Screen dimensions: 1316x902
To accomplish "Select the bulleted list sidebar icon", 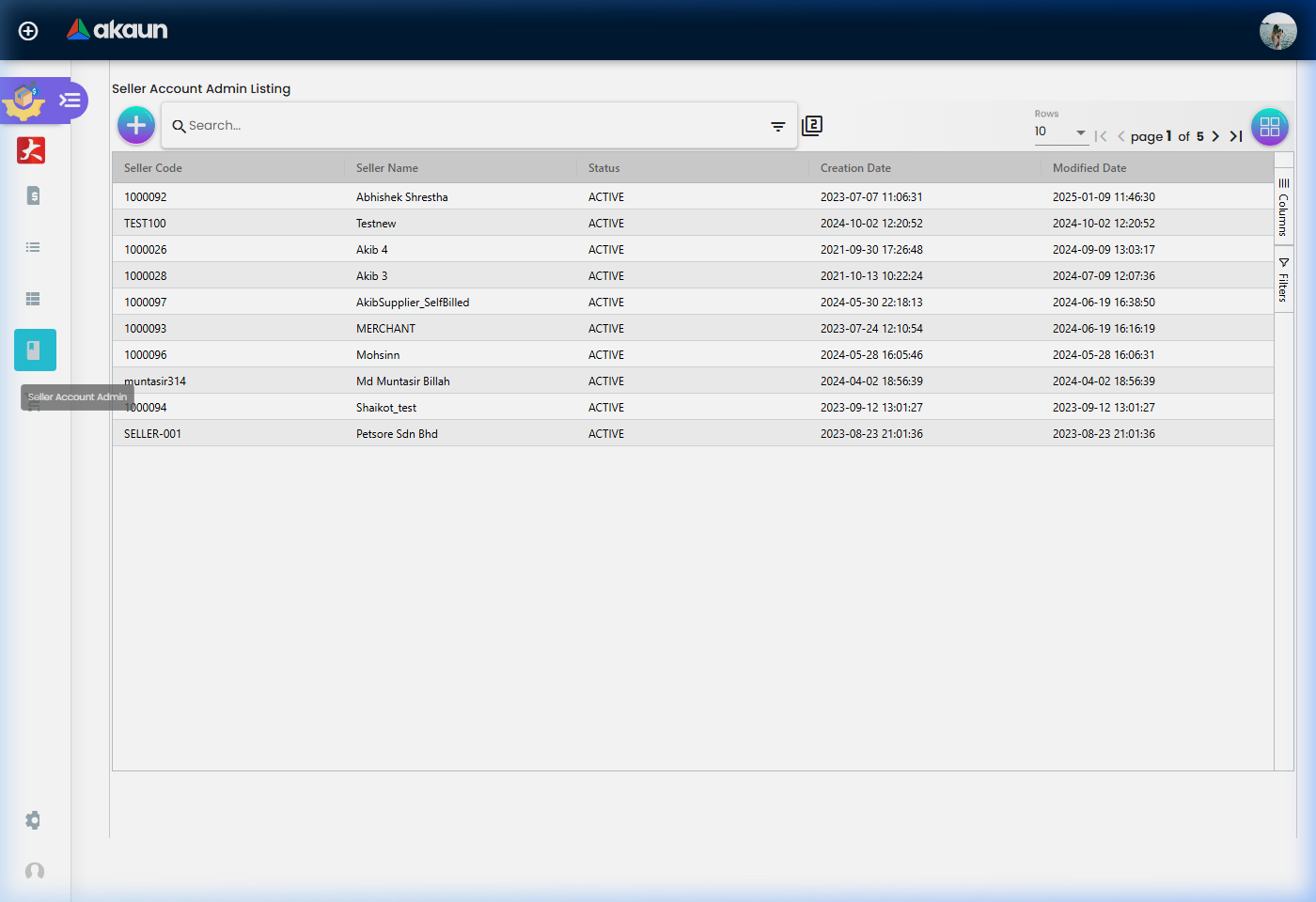I will point(33,247).
